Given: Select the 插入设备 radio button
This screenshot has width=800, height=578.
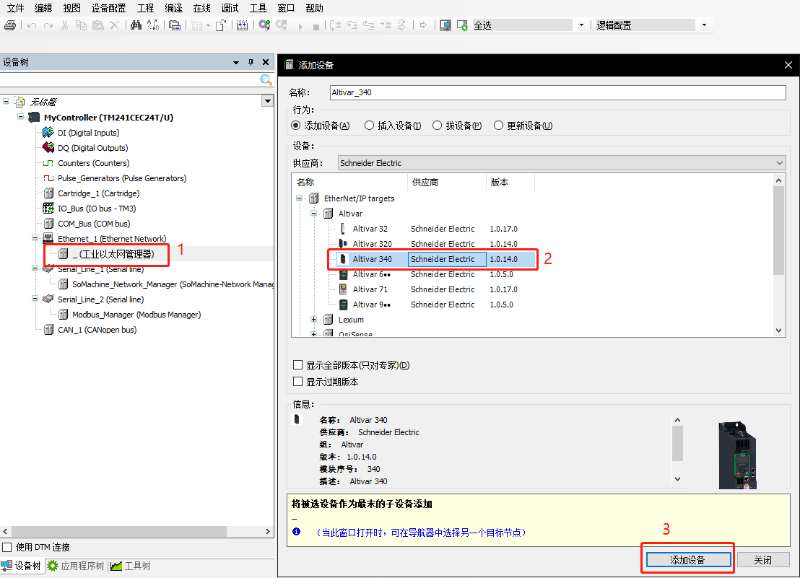Looking at the screenshot, I should 370,126.
